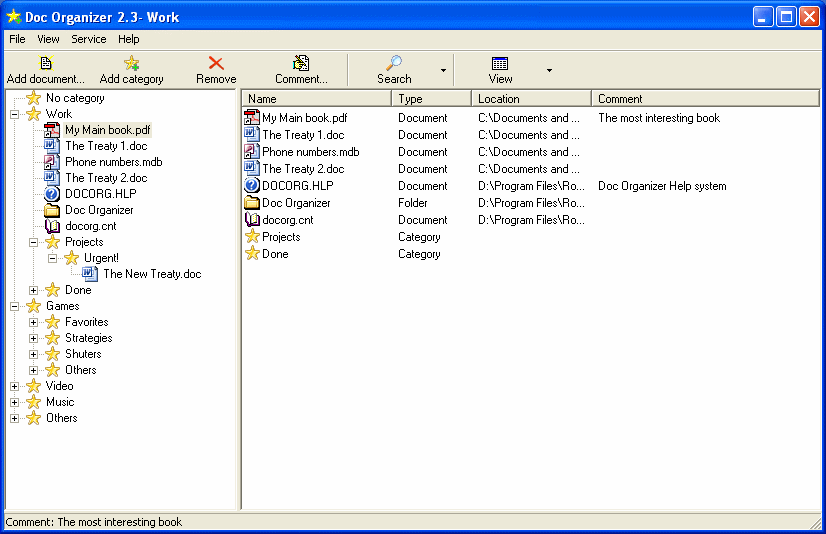Click the help icon of DOCORG.HLP in list
The image size is (826, 534).
(252, 185)
